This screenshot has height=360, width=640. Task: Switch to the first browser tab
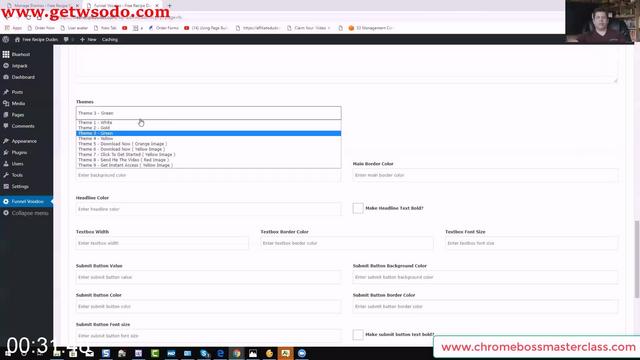click(x=42, y=5)
